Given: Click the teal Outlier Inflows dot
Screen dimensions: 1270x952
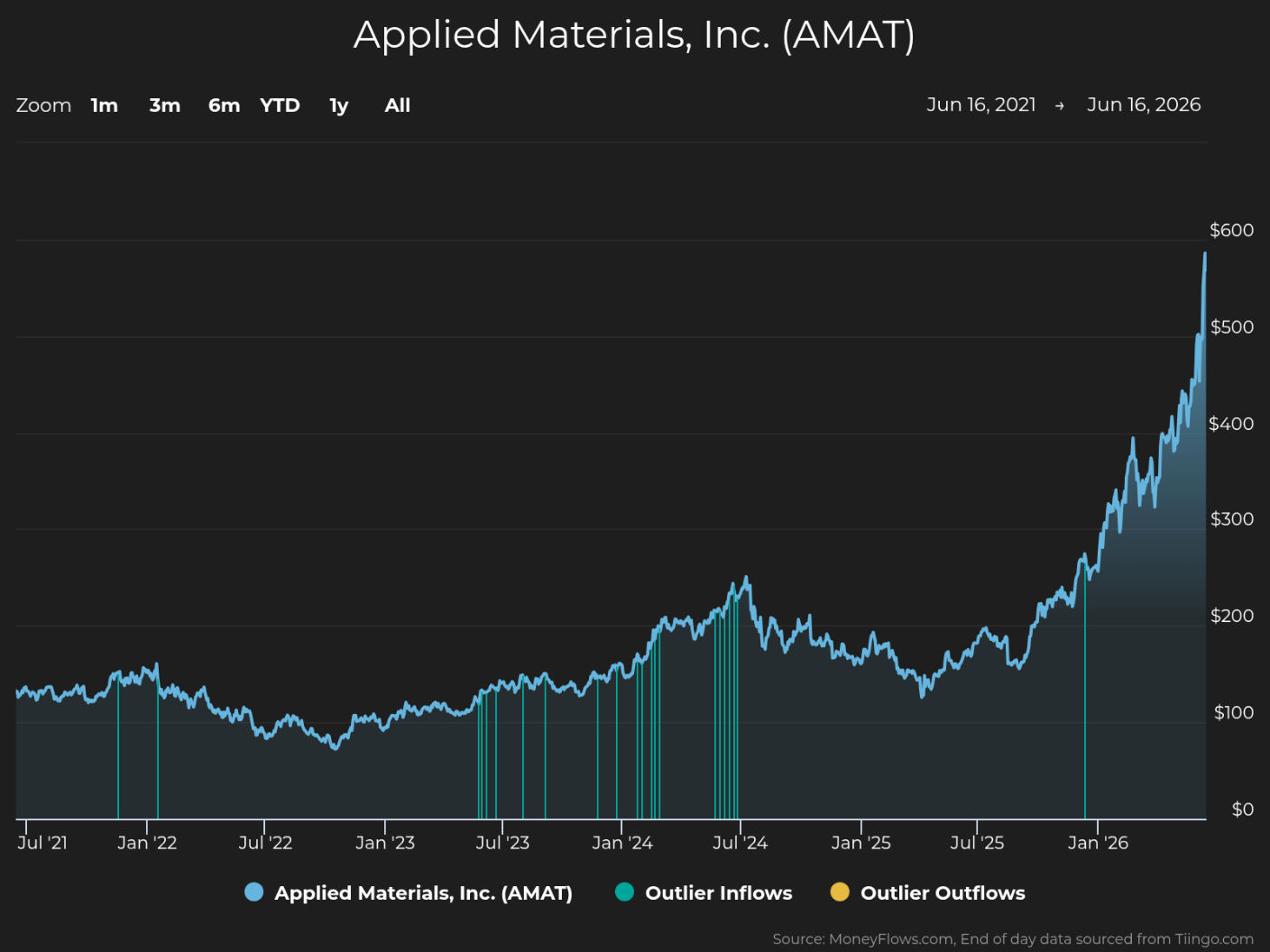Looking at the screenshot, I should coord(624,892).
